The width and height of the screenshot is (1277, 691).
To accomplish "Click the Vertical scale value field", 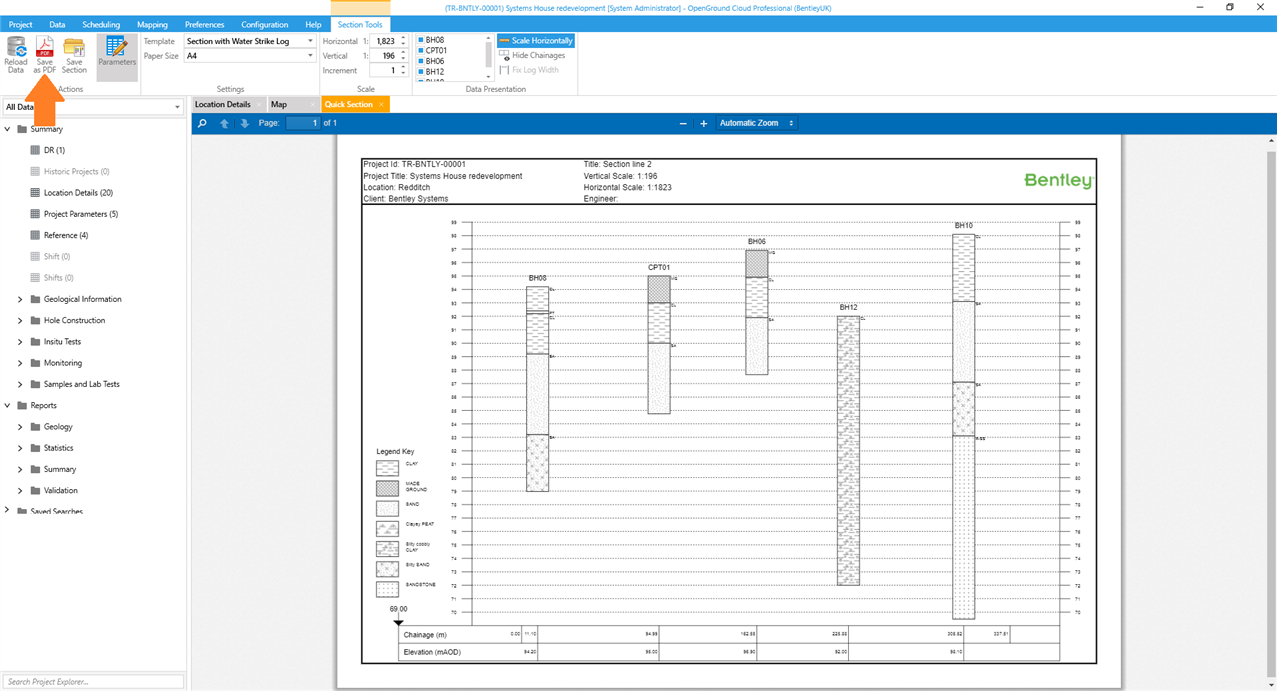I will pyautogui.click(x=385, y=56).
